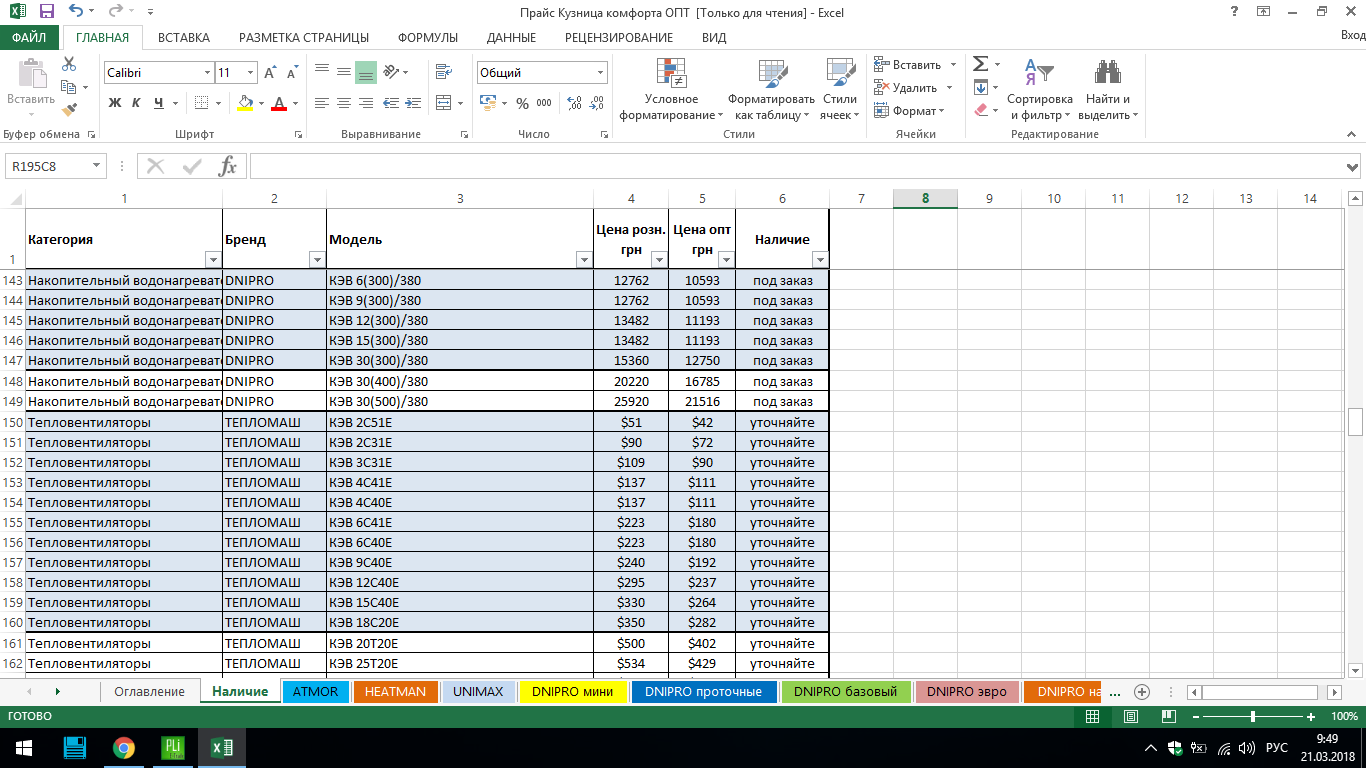
Task: Click the AutoSum sigma icon
Action: point(981,64)
